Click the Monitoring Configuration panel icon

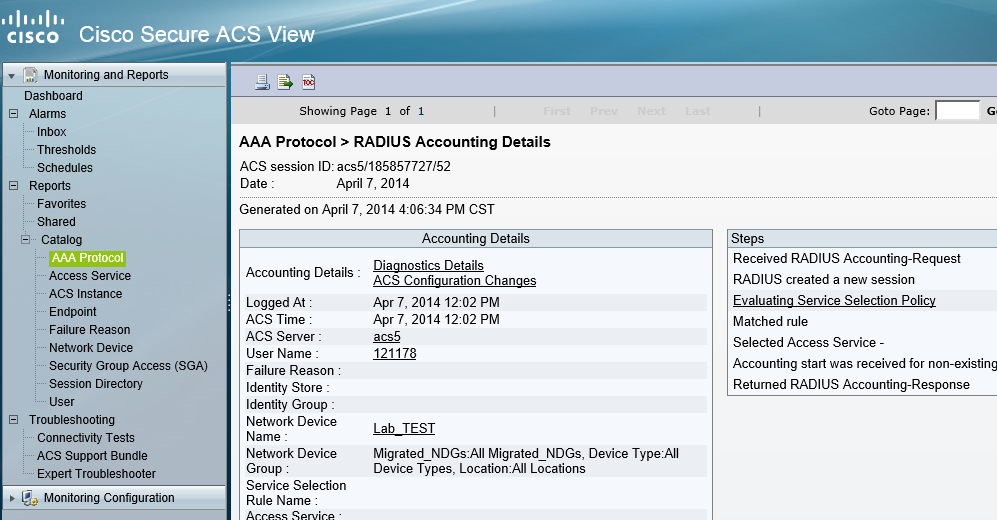pos(30,498)
